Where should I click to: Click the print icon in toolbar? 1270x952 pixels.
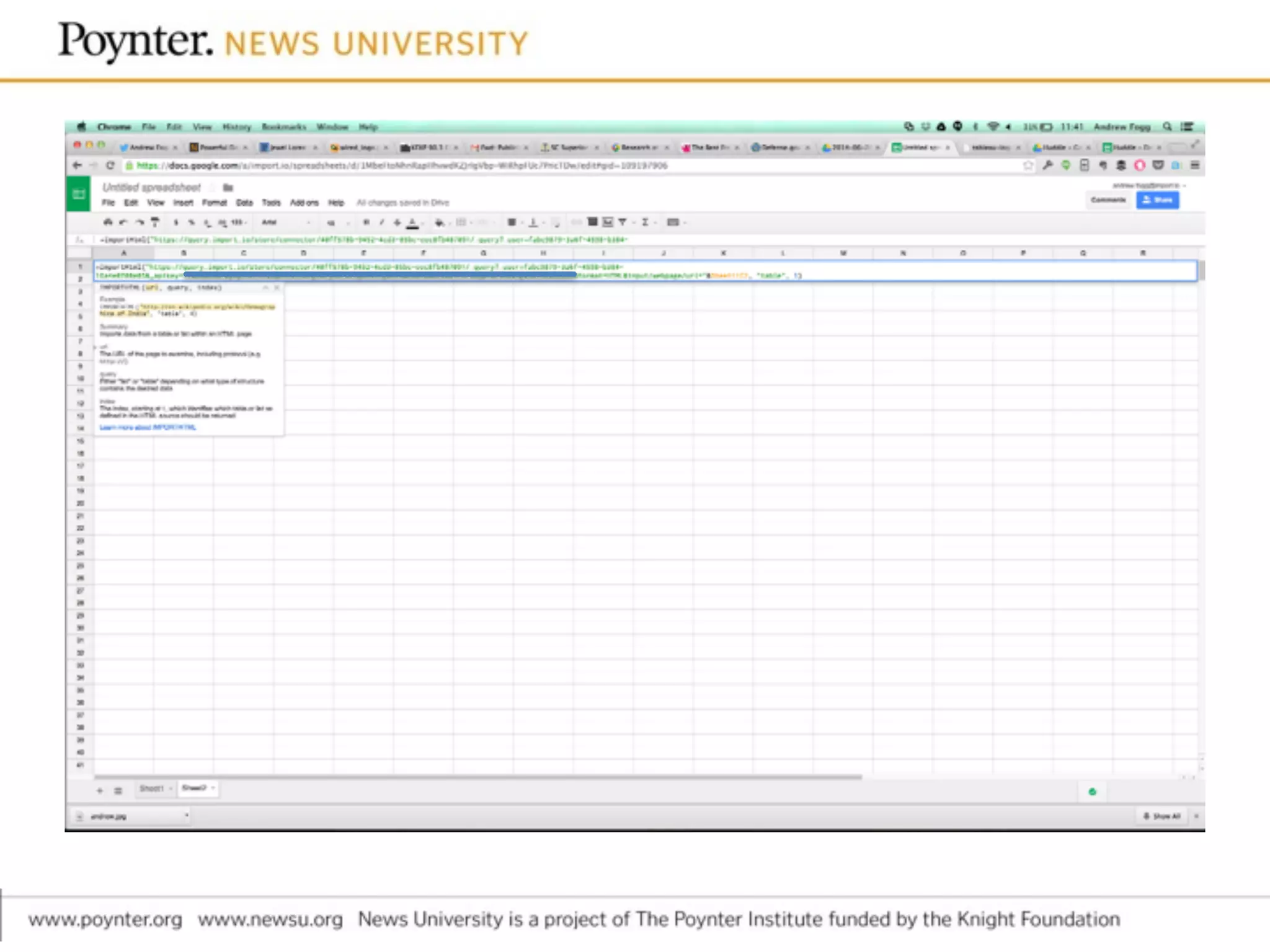coord(108,222)
